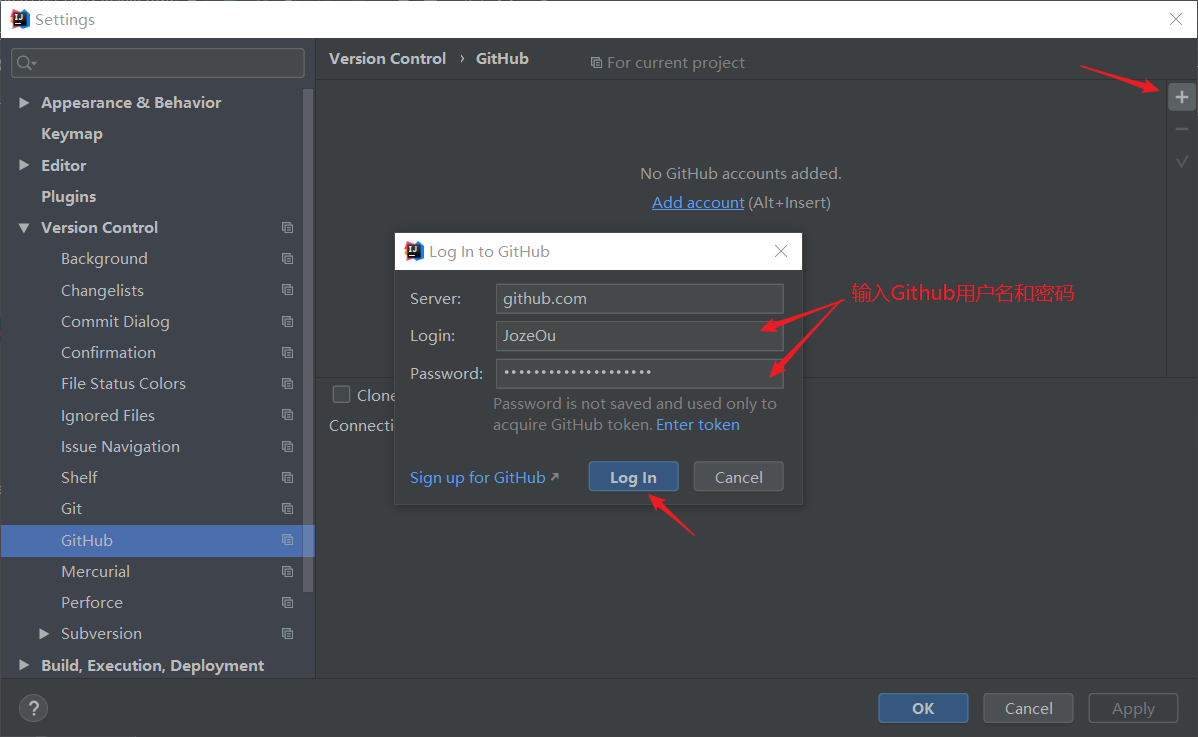Click the IntelliJ icon in login dialog title
This screenshot has width=1198, height=737.
413,251
